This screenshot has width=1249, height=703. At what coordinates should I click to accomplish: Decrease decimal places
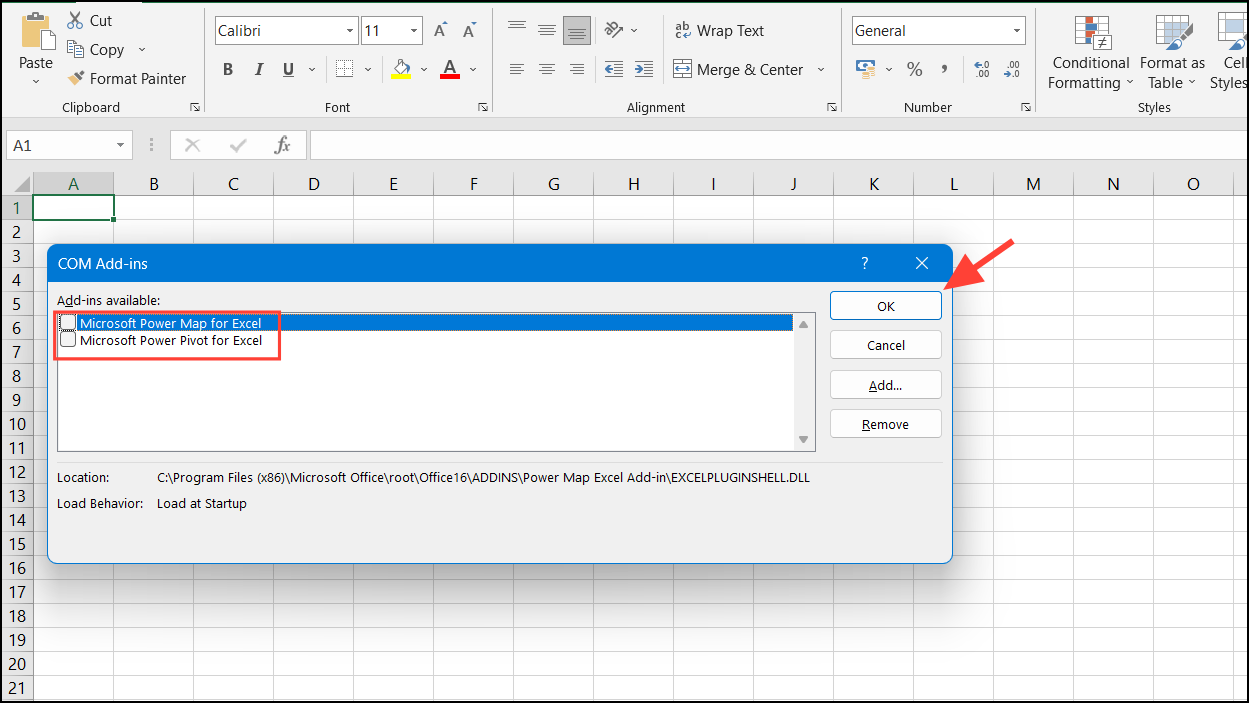pyautogui.click(x=1012, y=69)
